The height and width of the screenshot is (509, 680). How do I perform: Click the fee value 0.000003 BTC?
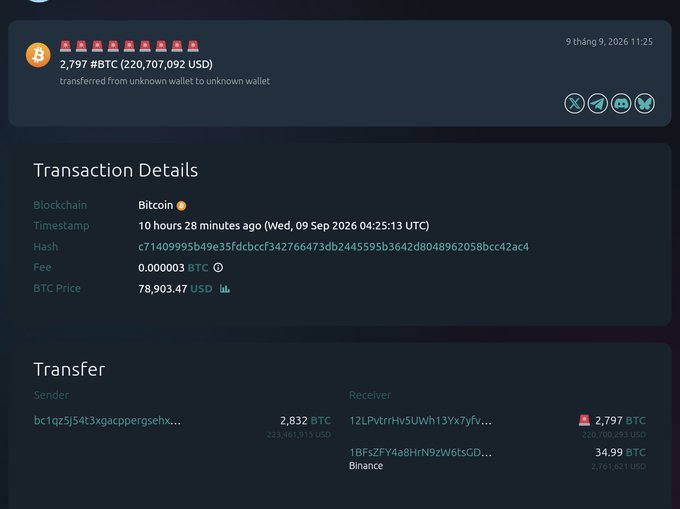click(x=173, y=268)
